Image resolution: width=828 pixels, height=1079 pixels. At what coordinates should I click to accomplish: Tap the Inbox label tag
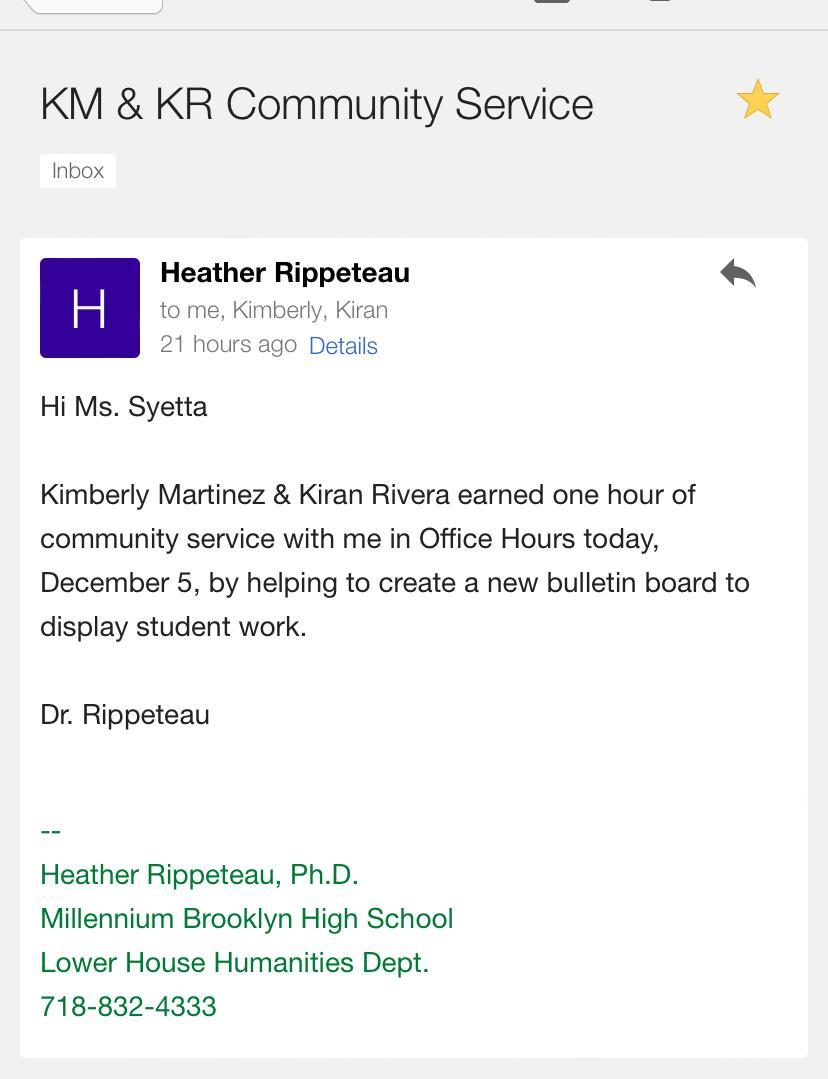[x=78, y=171]
